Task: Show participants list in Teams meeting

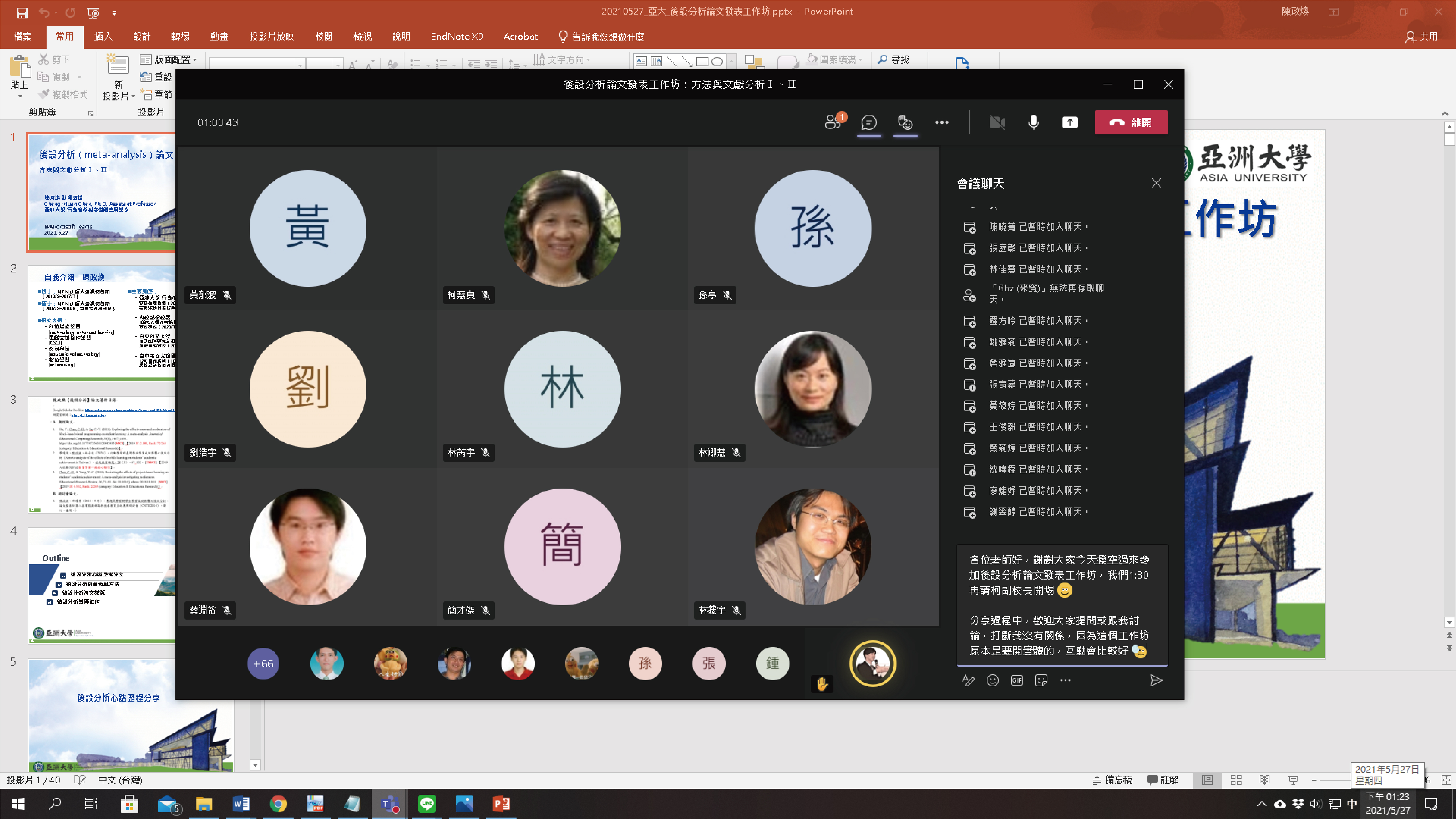Action: tap(832, 122)
